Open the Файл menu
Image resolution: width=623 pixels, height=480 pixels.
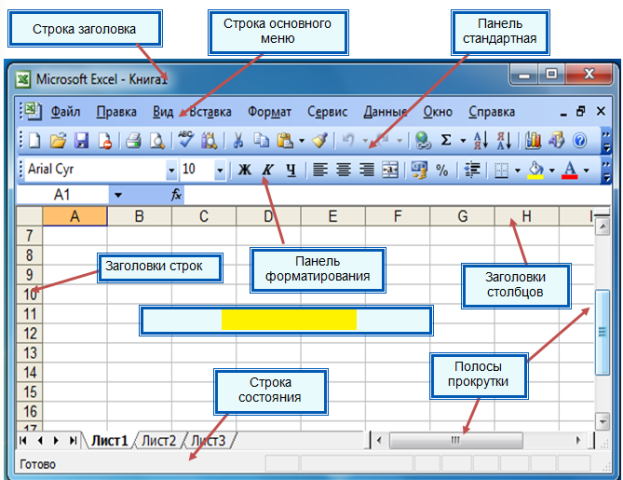[x=66, y=112]
